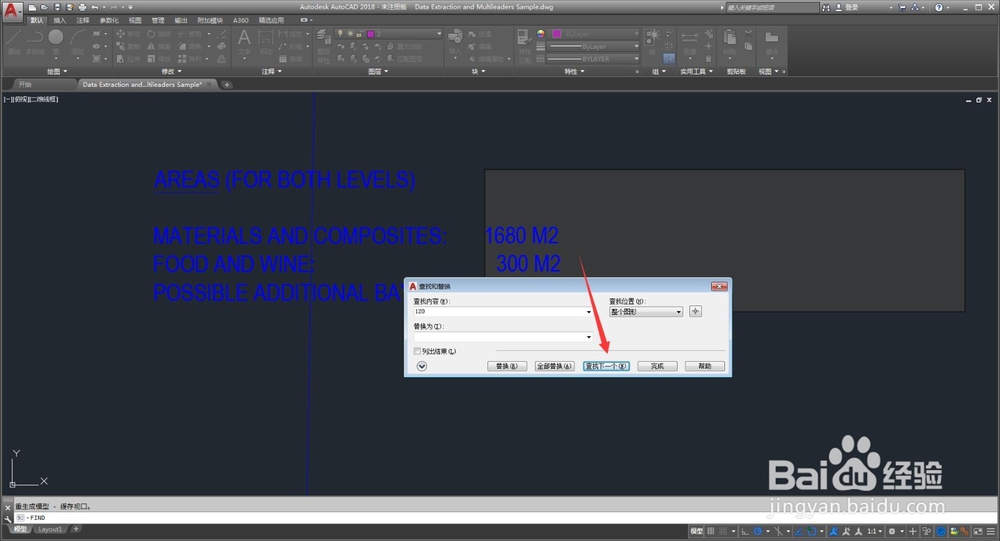Toggle object snap tracking in status bar
1000x541 pixels.
[798, 531]
